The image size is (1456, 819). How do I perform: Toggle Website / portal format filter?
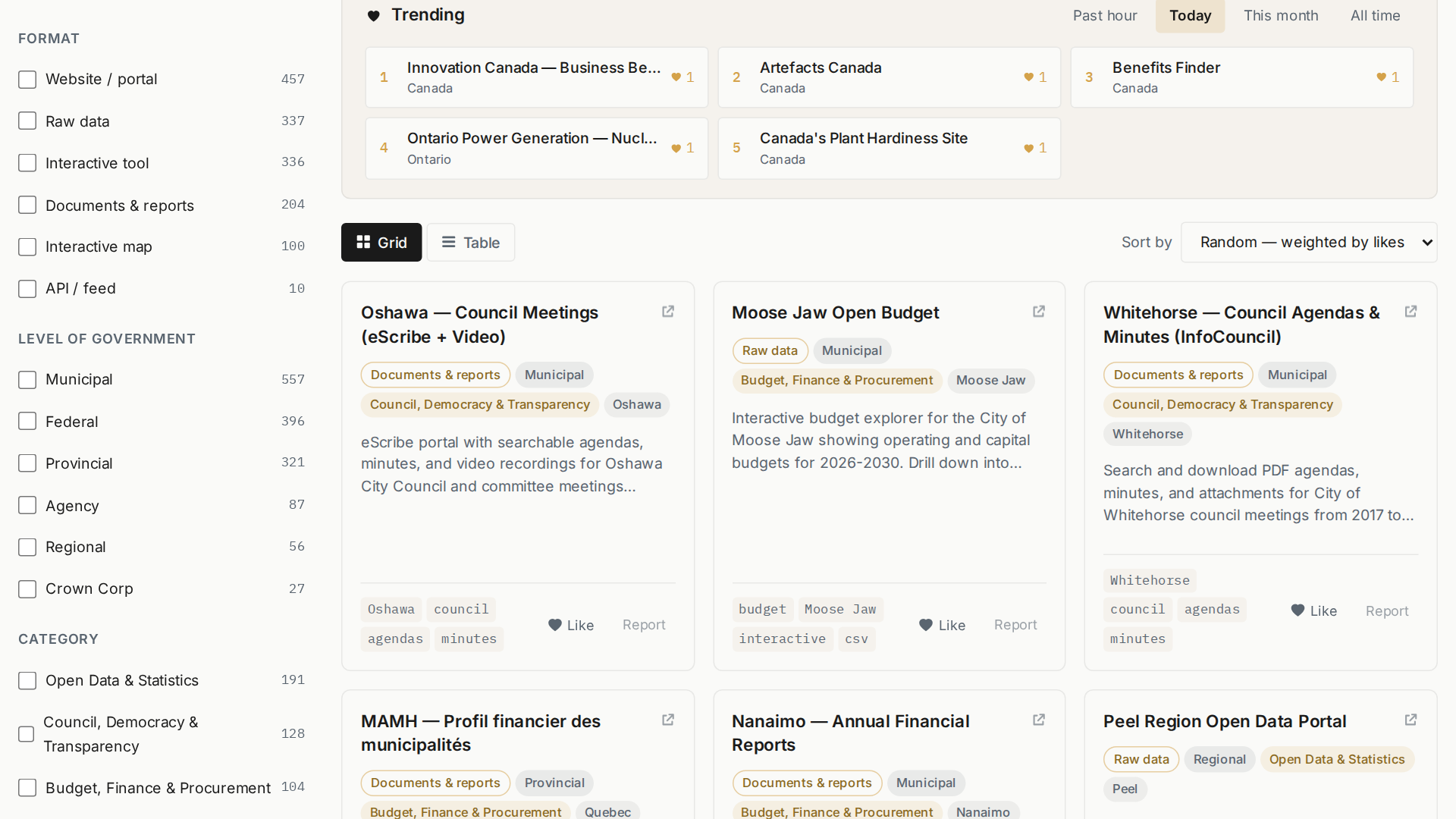[x=27, y=80]
